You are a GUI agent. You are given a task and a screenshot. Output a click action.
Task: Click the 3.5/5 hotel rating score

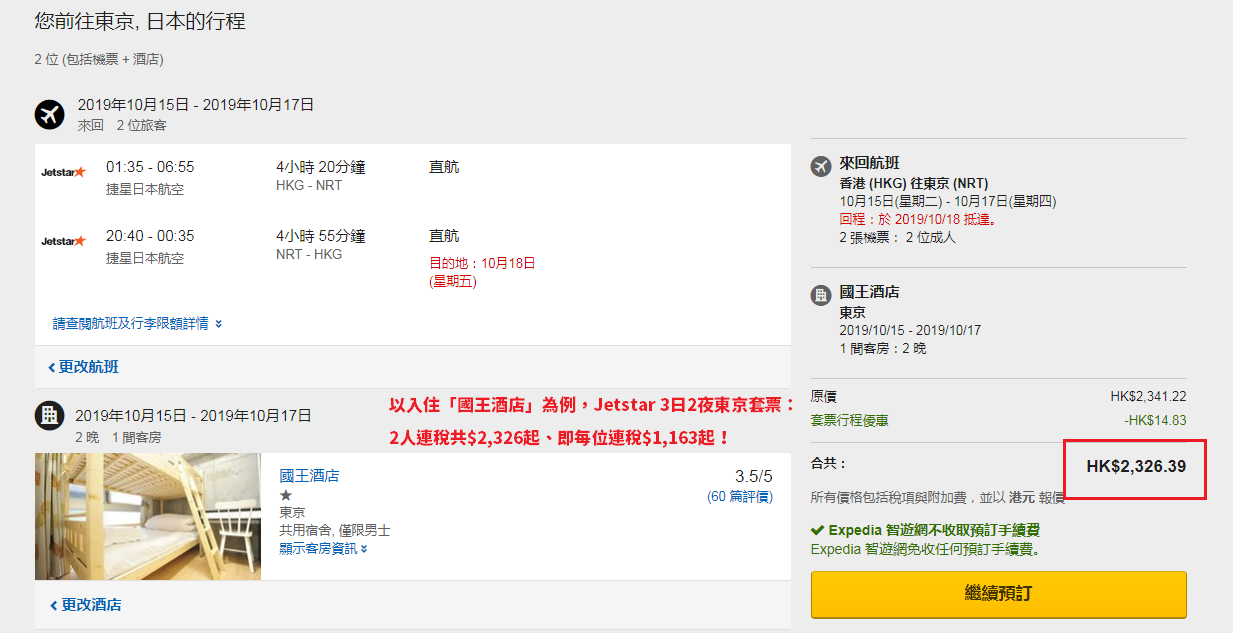point(753,477)
